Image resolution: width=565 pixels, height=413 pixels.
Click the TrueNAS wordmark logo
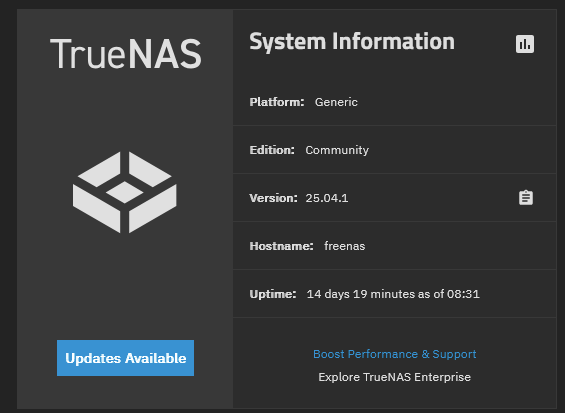125,54
